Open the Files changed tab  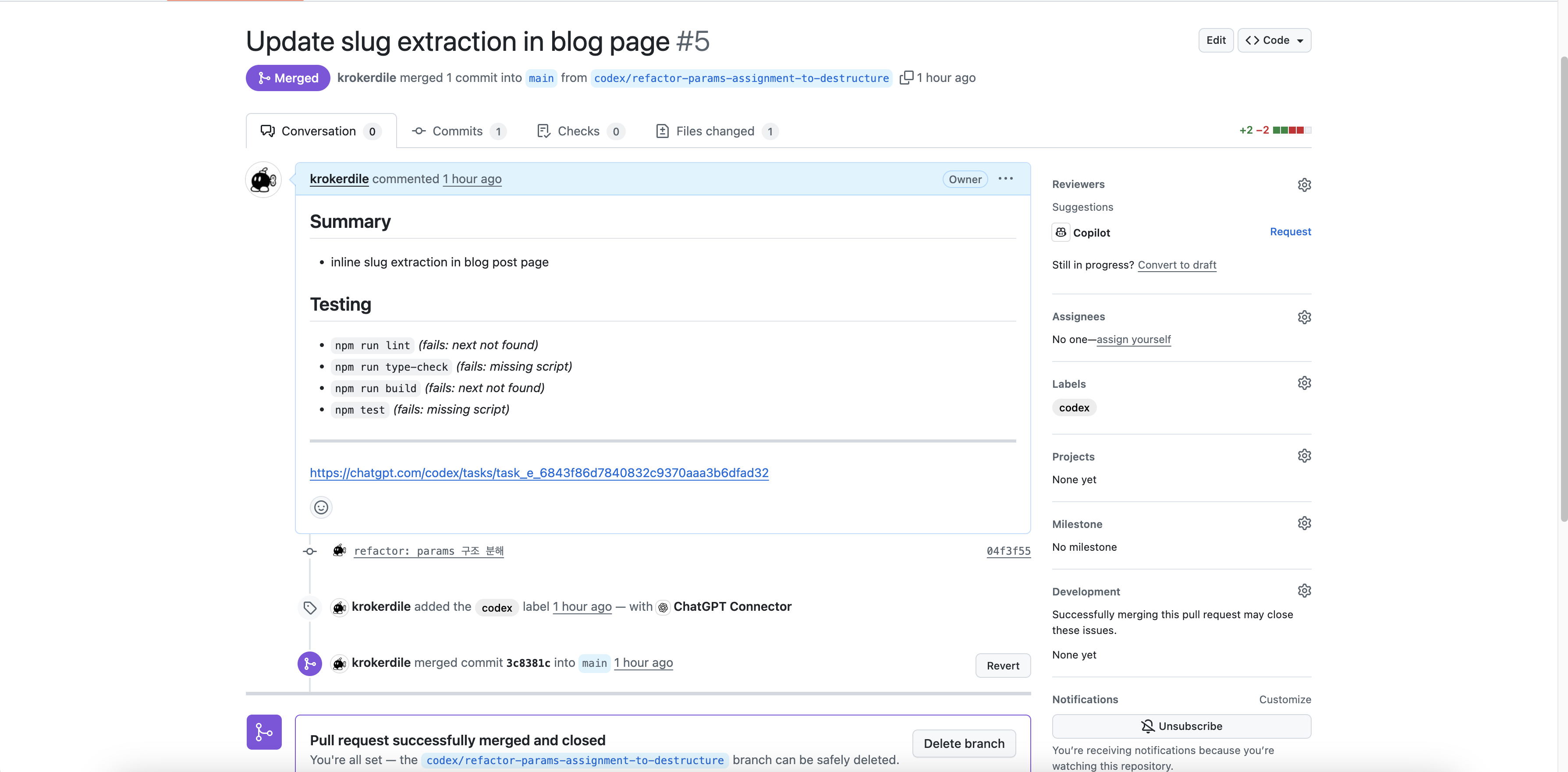tap(716, 131)
